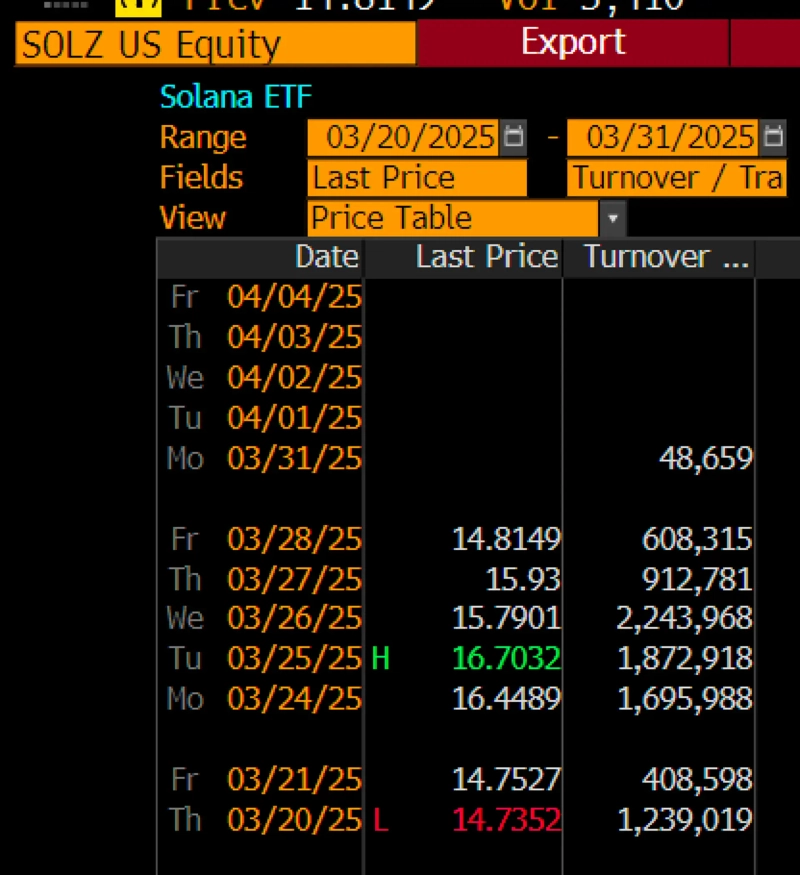Viewport: 800px width, 875px height.
Task: Select the 03/28/25 row date
Action: (294, 539)
